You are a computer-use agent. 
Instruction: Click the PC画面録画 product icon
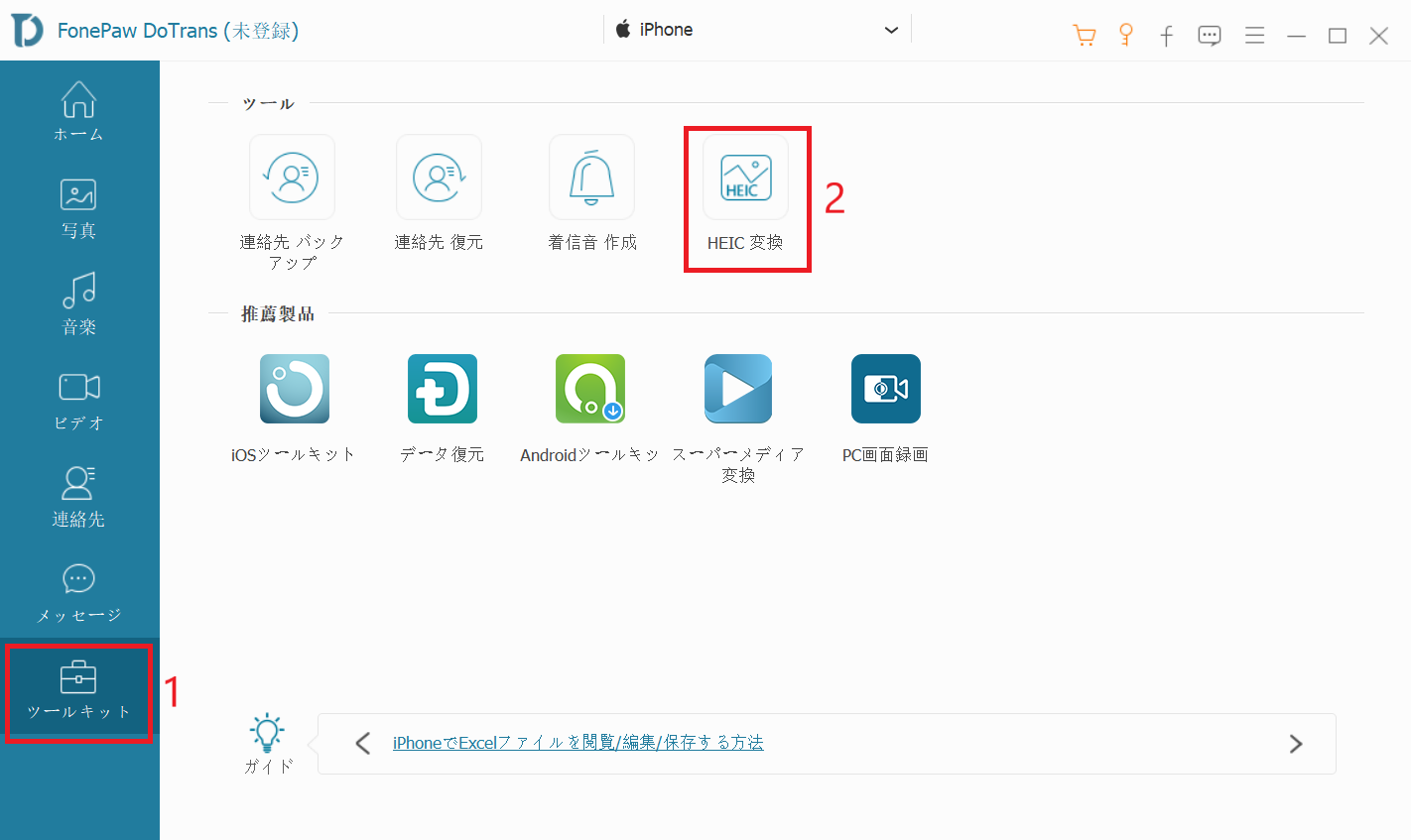pyautogui.click(x=885, y=389)
